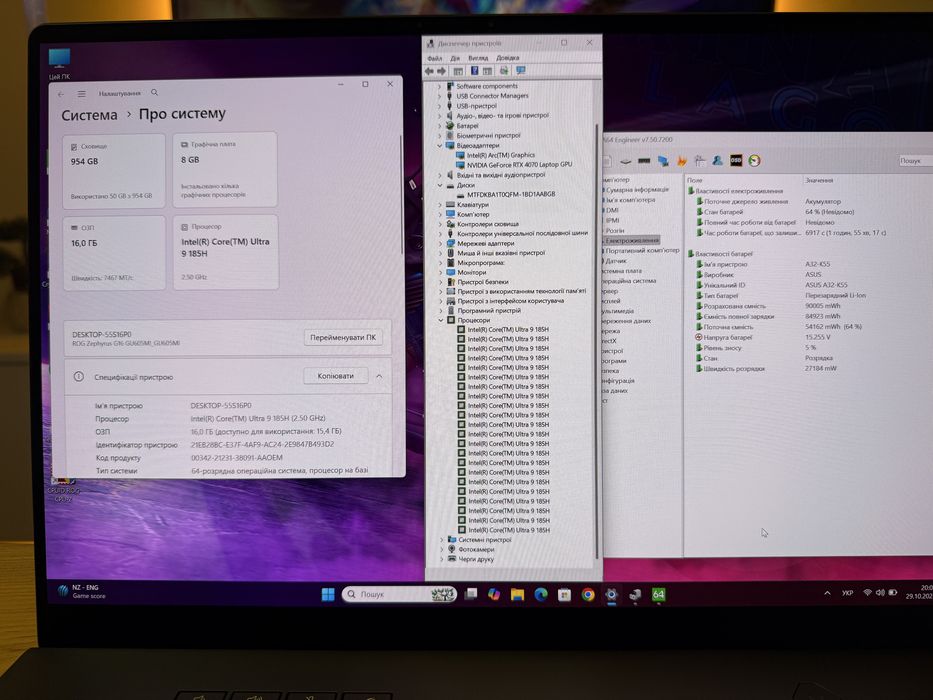Image resolution: width=933 pixels, height=700 pixels.
Task: Click the gauge icon in AIDA64 toolbar
Action: click(x=754, y=161)
